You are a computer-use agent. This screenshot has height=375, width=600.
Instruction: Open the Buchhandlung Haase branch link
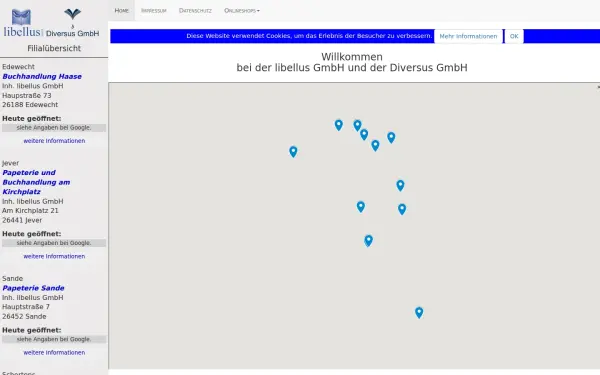42,76
